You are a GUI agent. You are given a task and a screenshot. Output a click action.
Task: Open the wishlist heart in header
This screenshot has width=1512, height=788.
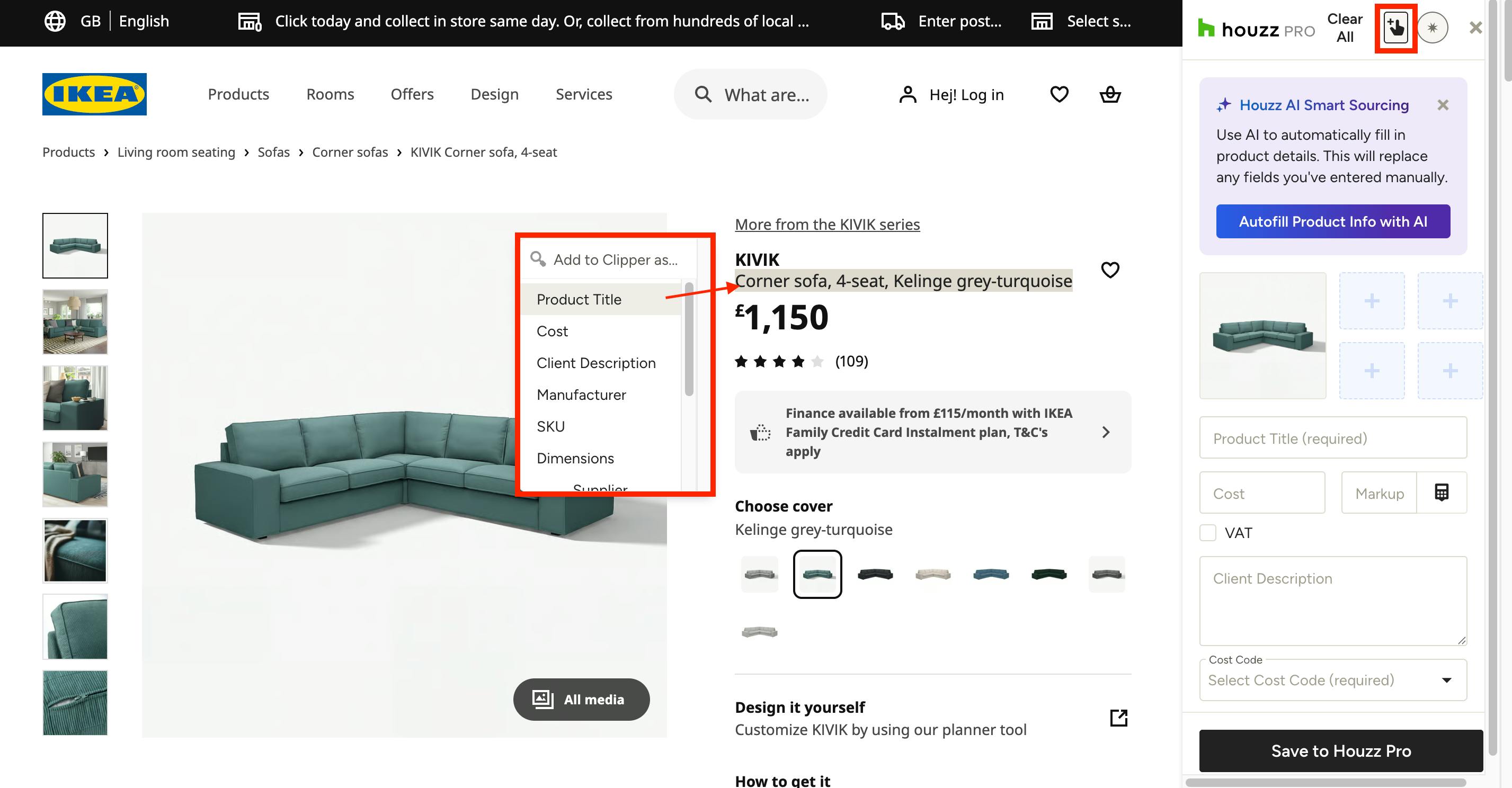[1059, 94]
